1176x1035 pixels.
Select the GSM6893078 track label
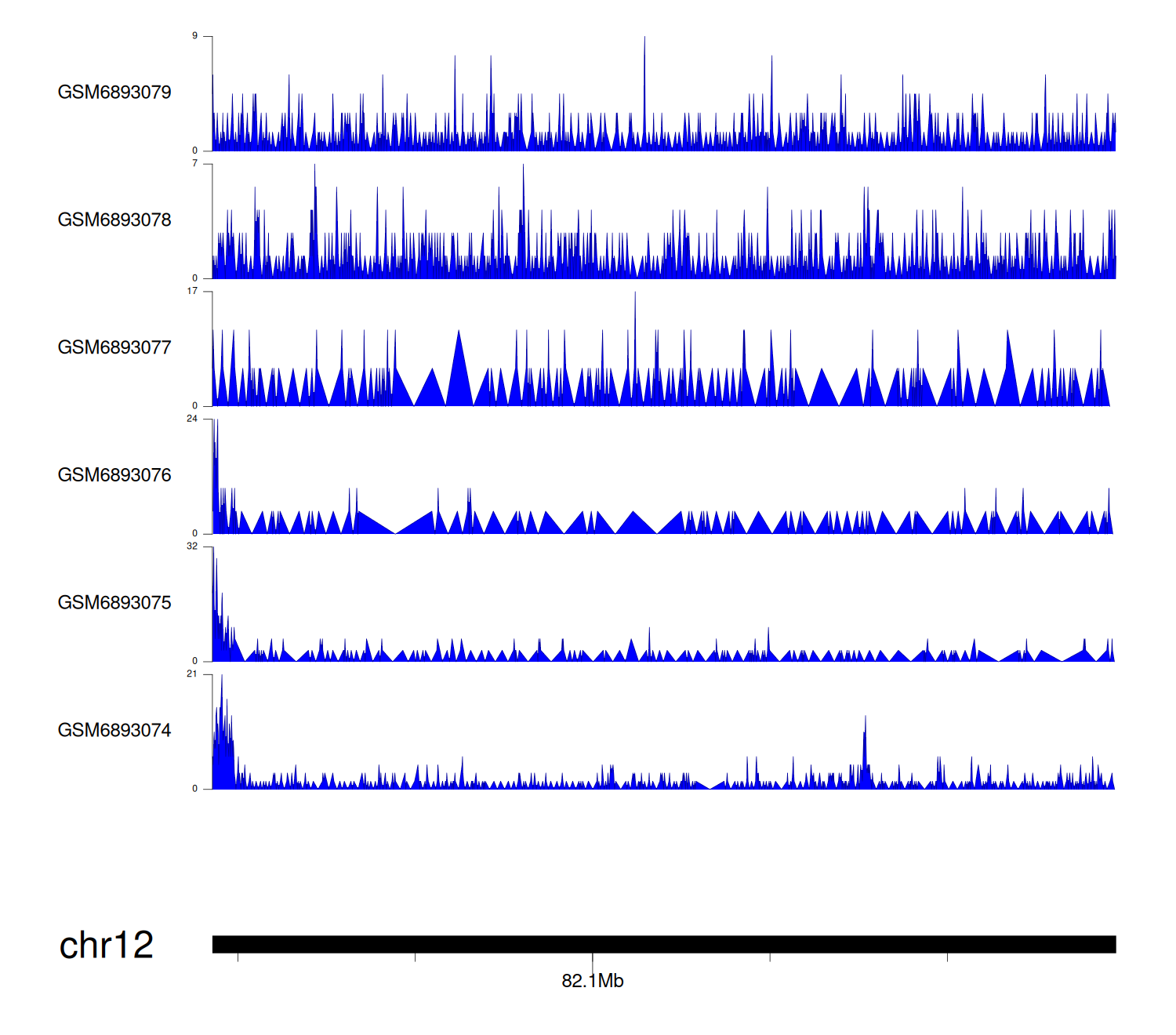[x=114, y=220]
